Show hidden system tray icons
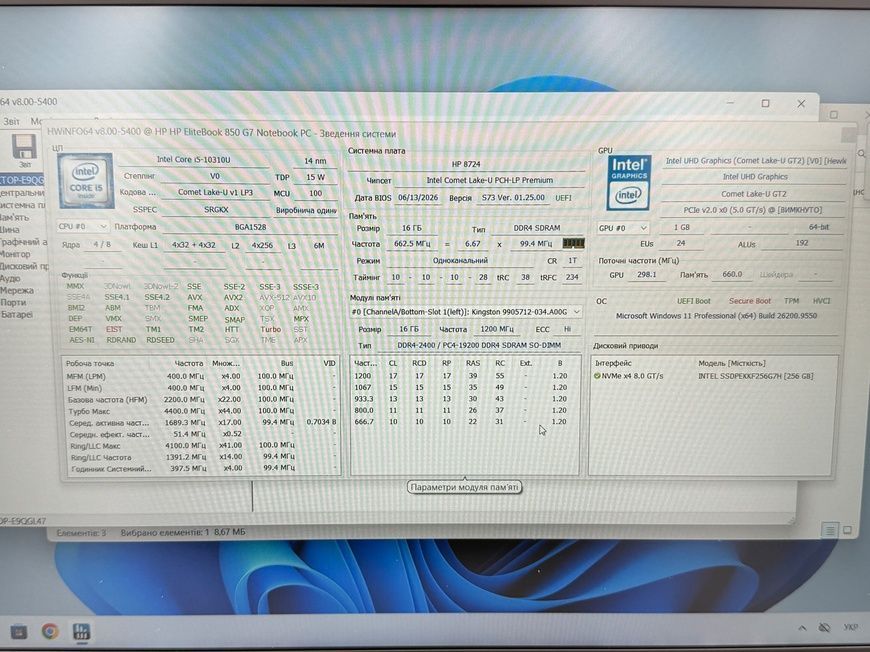Screen dimensions: 870x652 coord(802,628)
